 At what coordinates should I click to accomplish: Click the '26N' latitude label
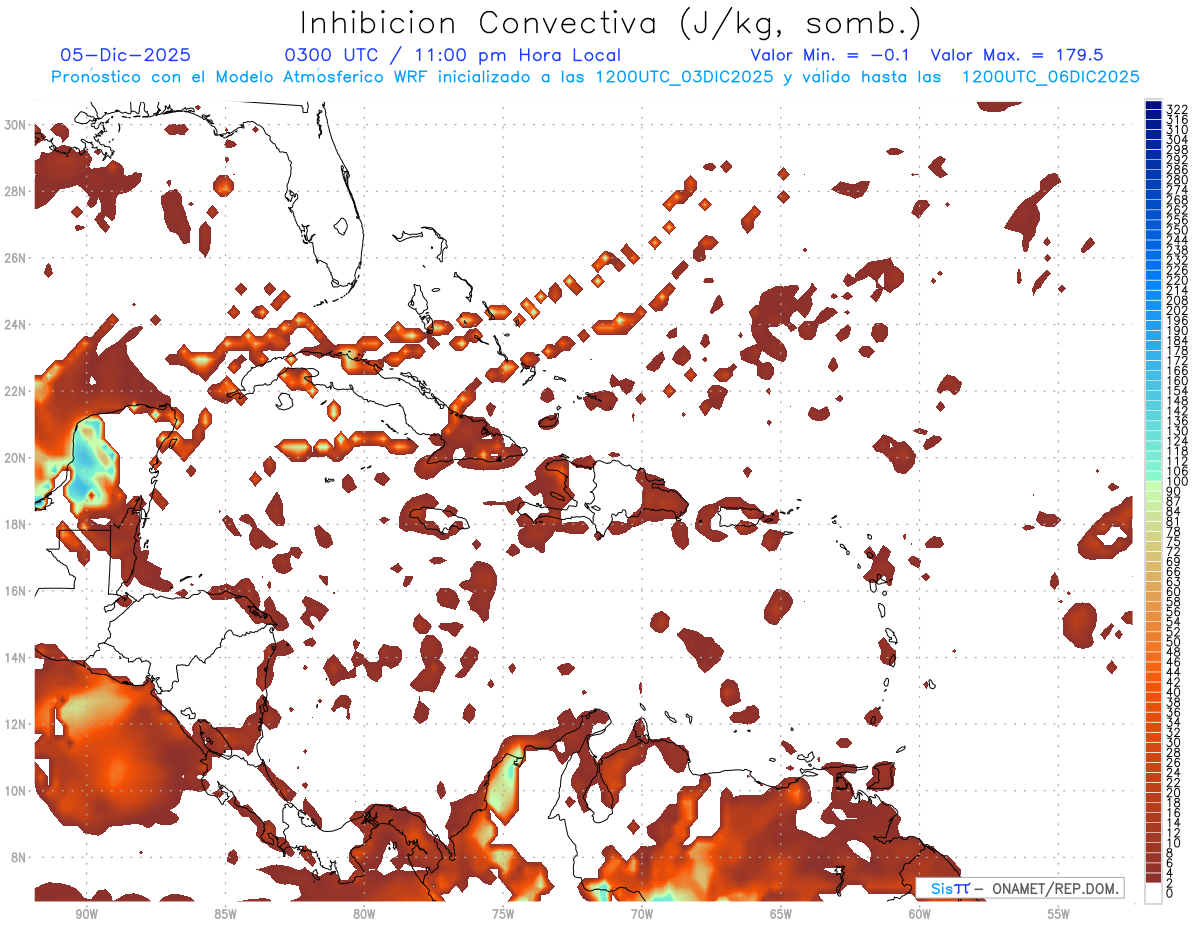15,258
